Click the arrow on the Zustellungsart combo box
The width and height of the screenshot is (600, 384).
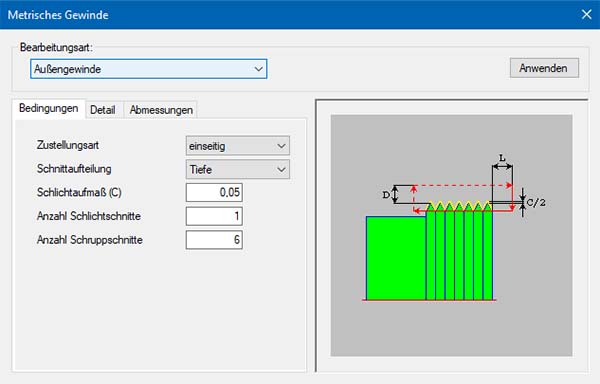281,146
